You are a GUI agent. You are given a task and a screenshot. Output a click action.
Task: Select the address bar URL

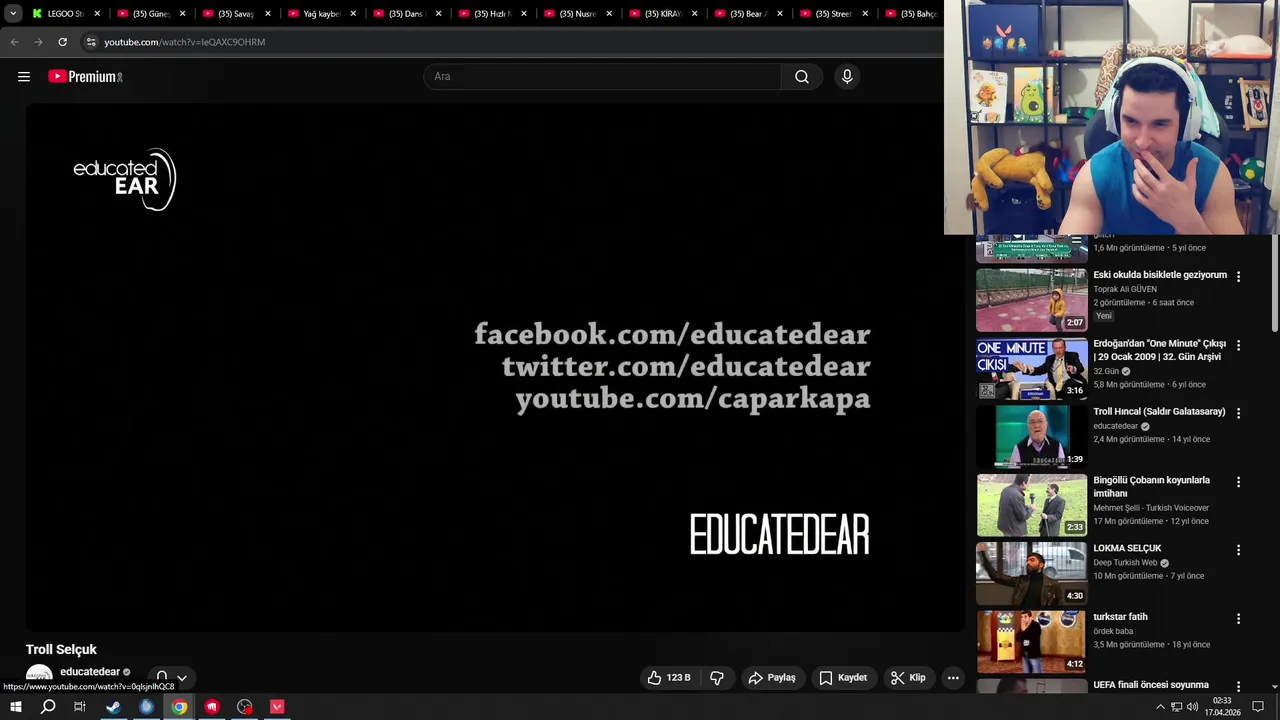[185, 42]
